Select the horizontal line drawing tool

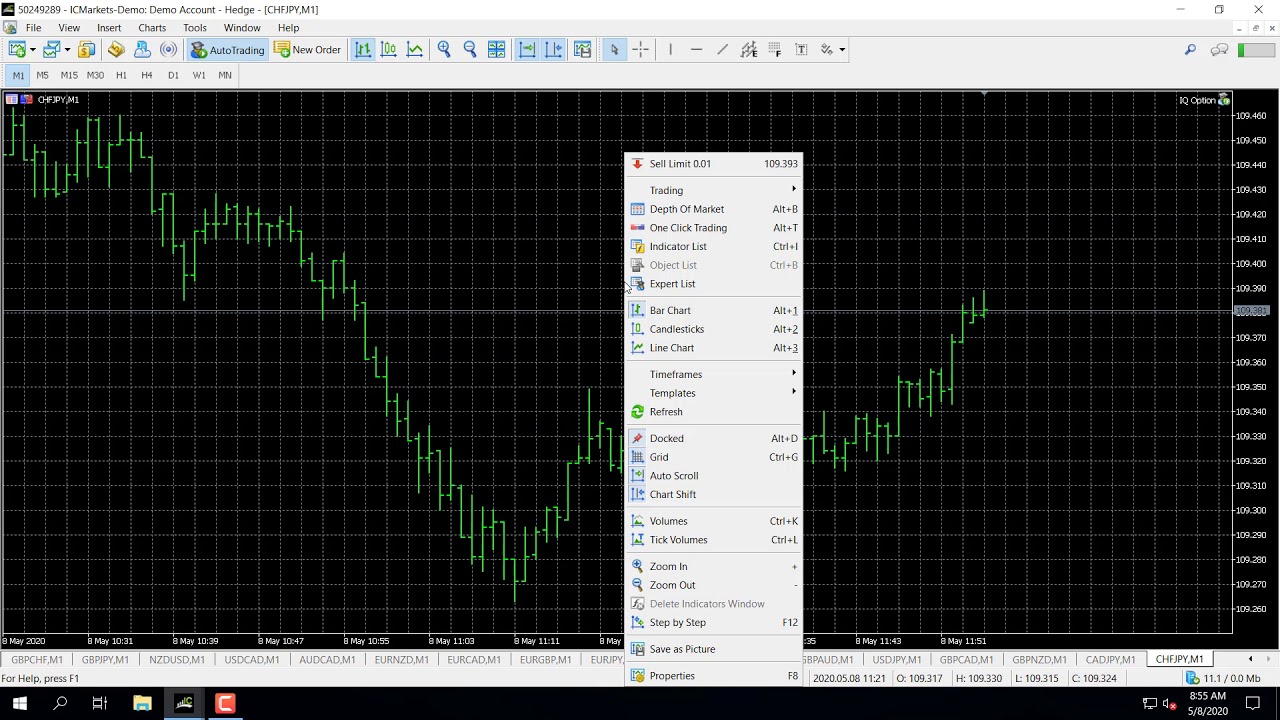coord(696,49)
